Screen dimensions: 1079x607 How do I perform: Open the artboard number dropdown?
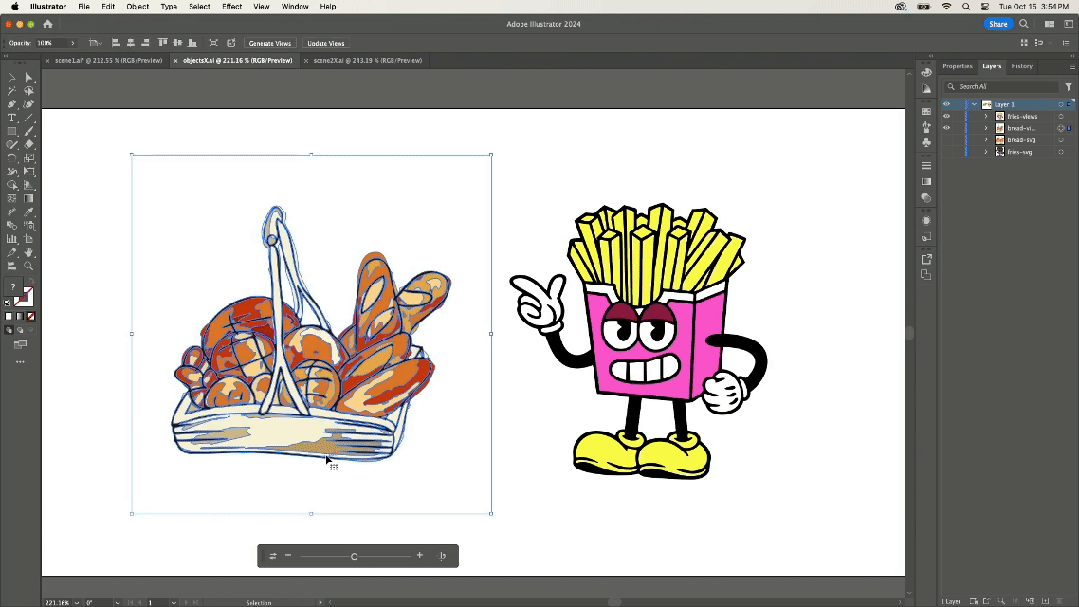[x=173, y=603]
